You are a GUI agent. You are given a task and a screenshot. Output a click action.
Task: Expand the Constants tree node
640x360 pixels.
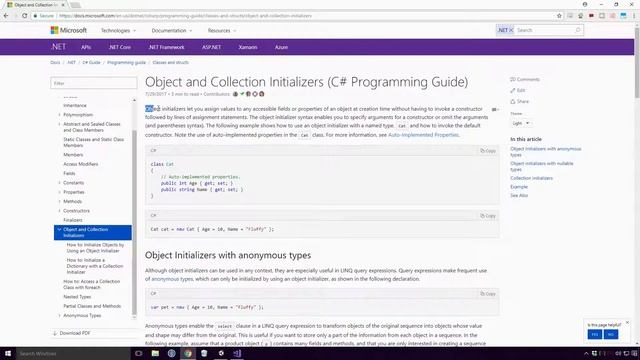60,183
